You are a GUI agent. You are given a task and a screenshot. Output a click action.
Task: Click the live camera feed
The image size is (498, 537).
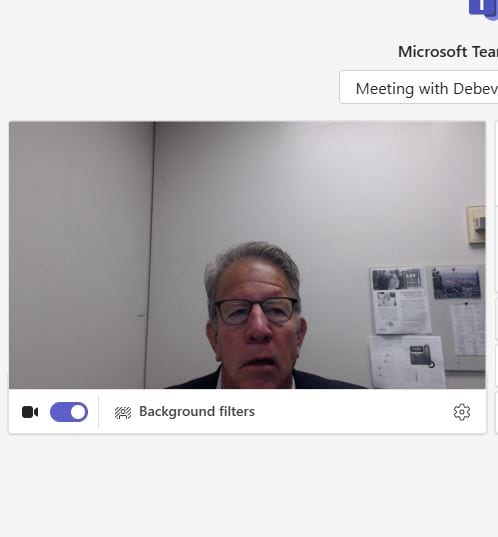[x=247, y=255]
